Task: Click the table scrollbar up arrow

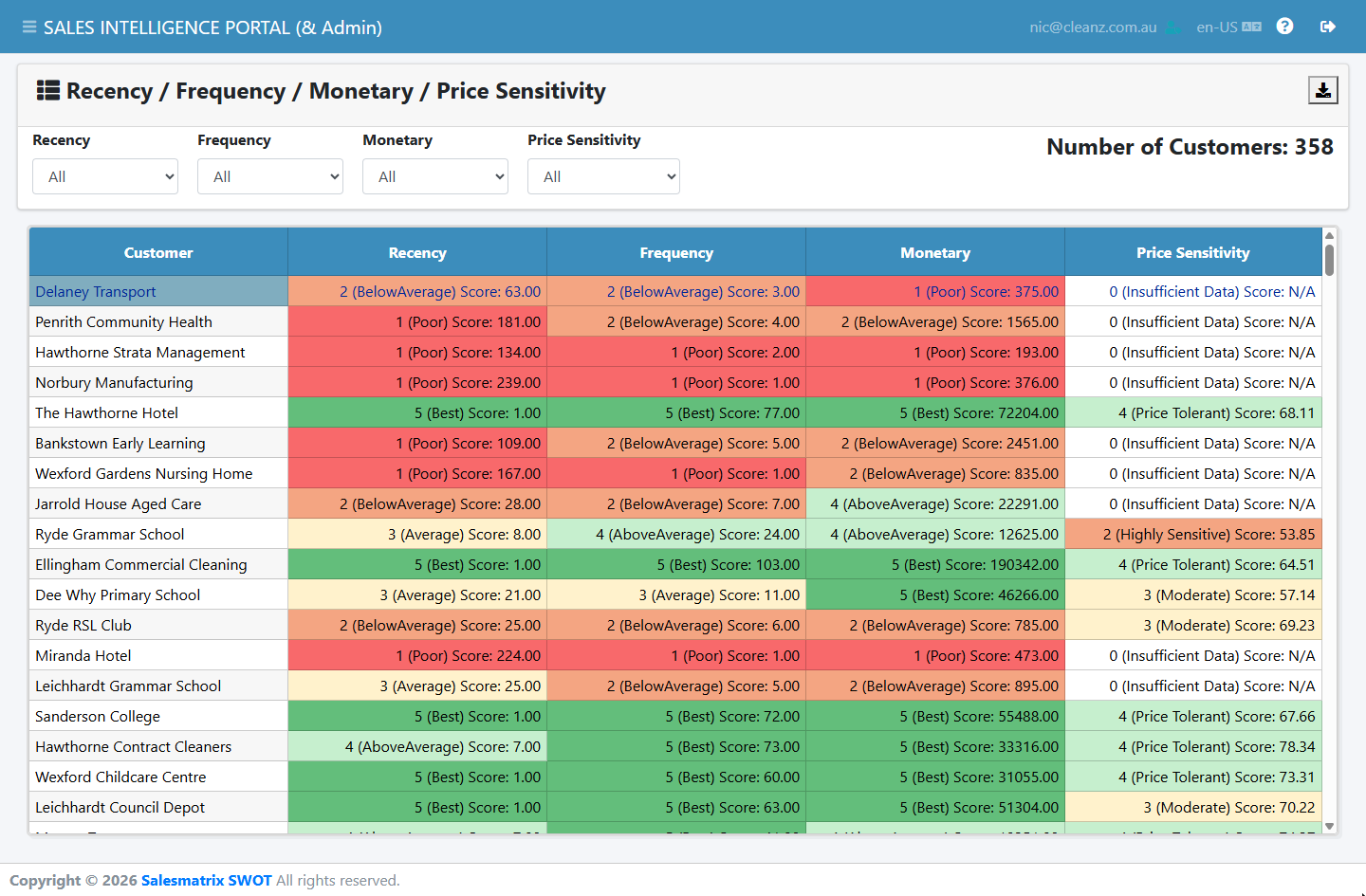Action: (1329, 235)
